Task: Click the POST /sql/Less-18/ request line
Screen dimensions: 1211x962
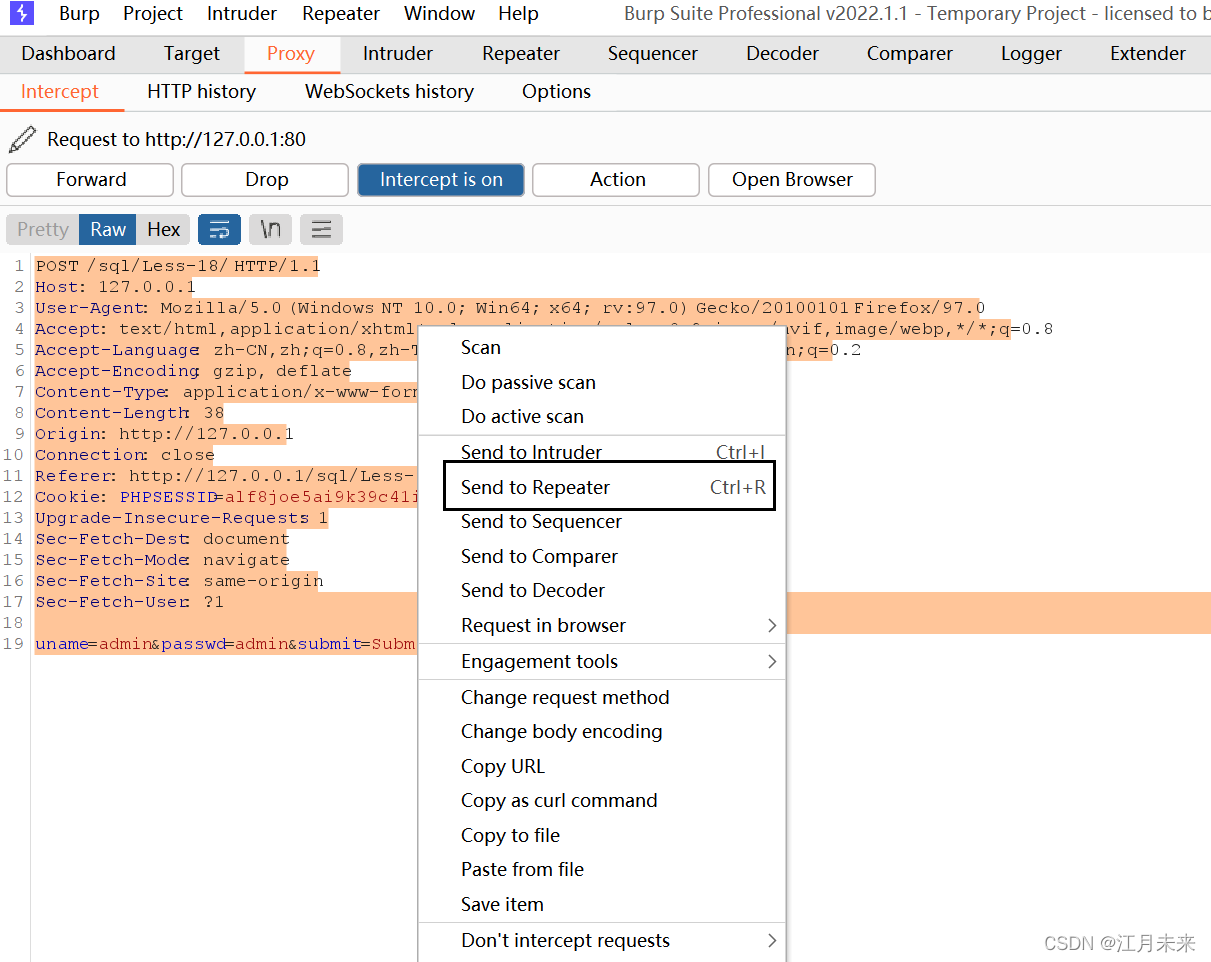Action: click(x=178, y=266)
